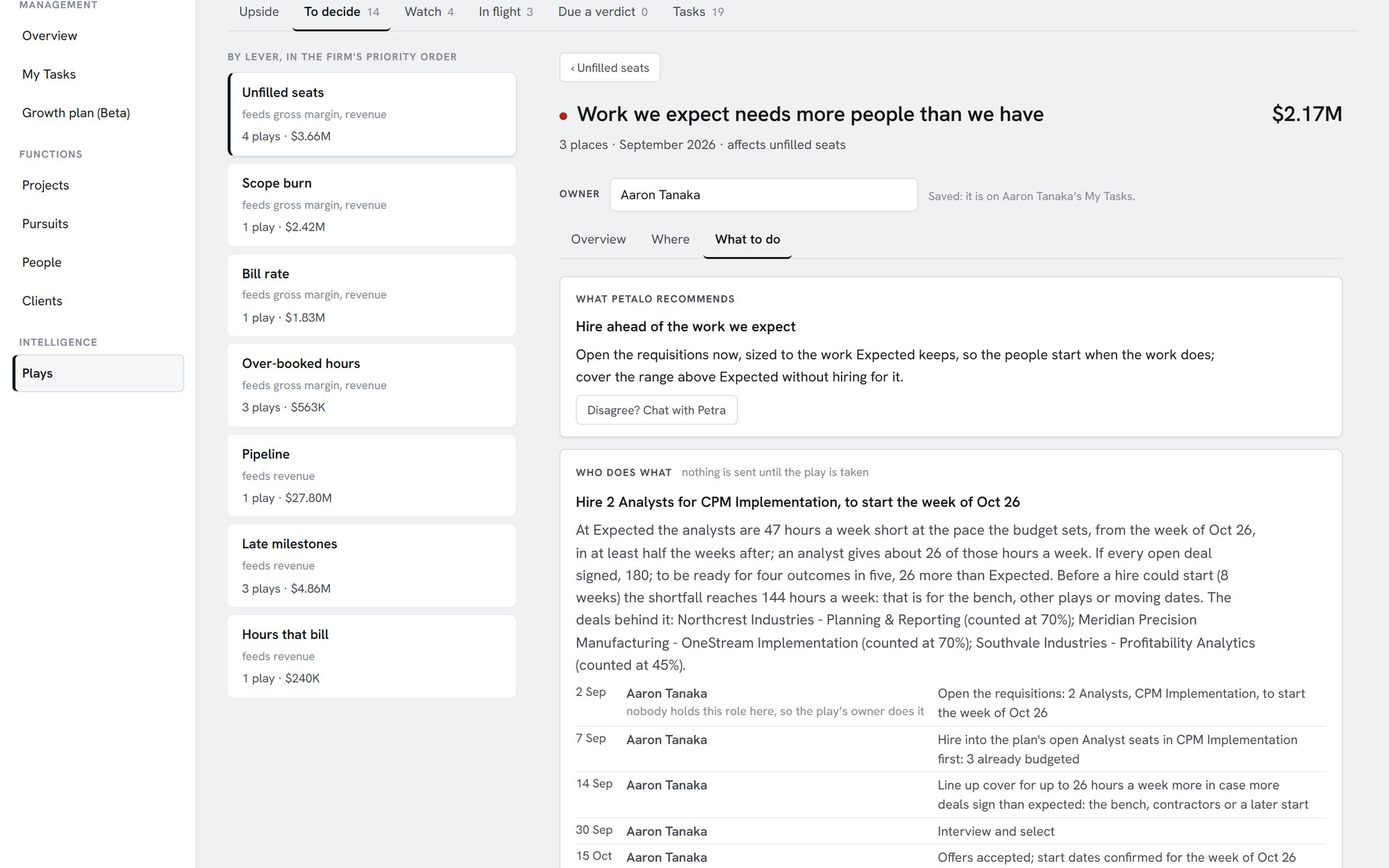Image resolution: width=1389 pixels, height=868 pixels.
Task: Click the red status dot by the title
Action: coord(563,116)
